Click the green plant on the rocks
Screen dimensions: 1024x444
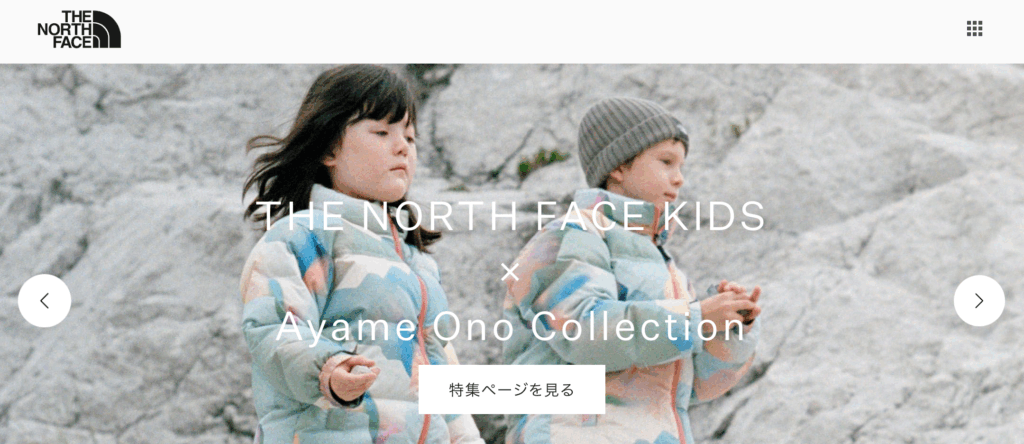click(541, 163)
